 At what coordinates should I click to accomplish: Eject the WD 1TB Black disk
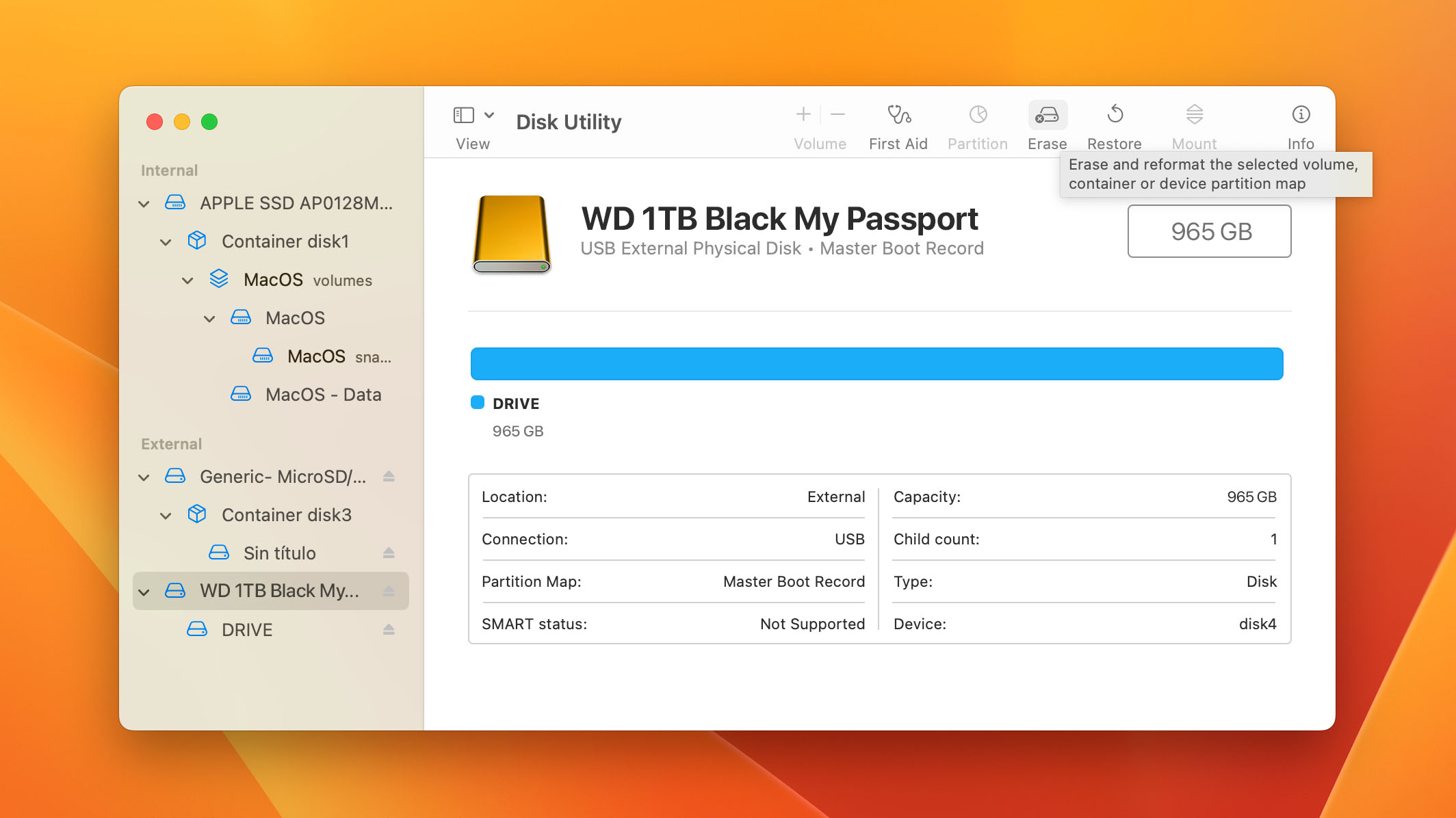click(389, 592)
